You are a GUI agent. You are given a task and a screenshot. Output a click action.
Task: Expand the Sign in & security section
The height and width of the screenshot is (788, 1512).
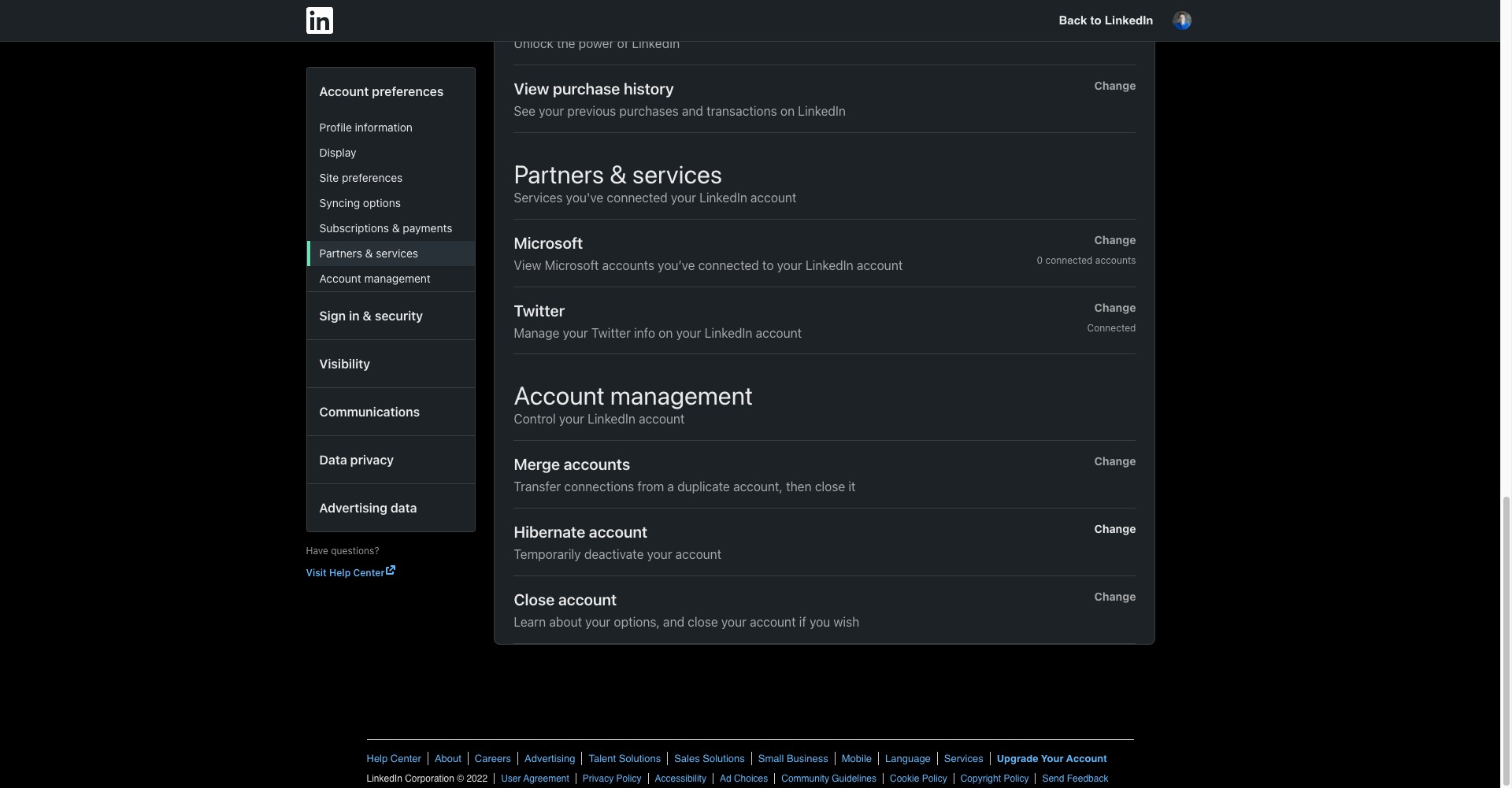point(371,316)
